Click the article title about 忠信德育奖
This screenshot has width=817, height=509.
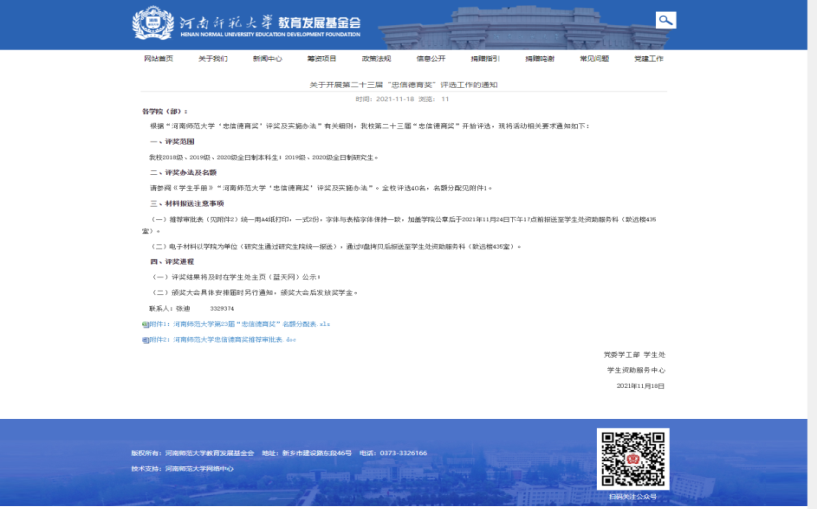tap(403, 86)
